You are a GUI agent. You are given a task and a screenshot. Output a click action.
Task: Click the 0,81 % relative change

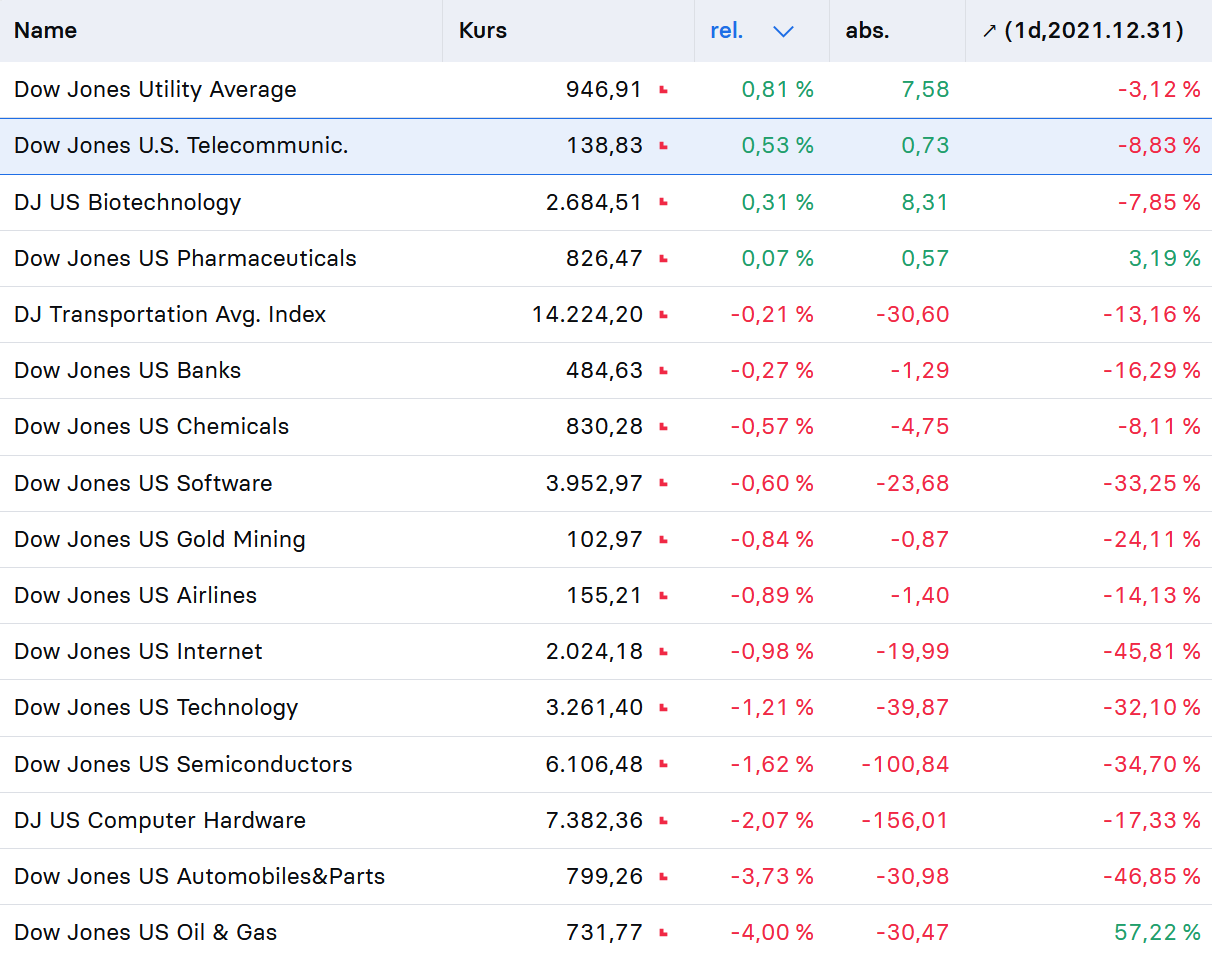coord(778,90)
